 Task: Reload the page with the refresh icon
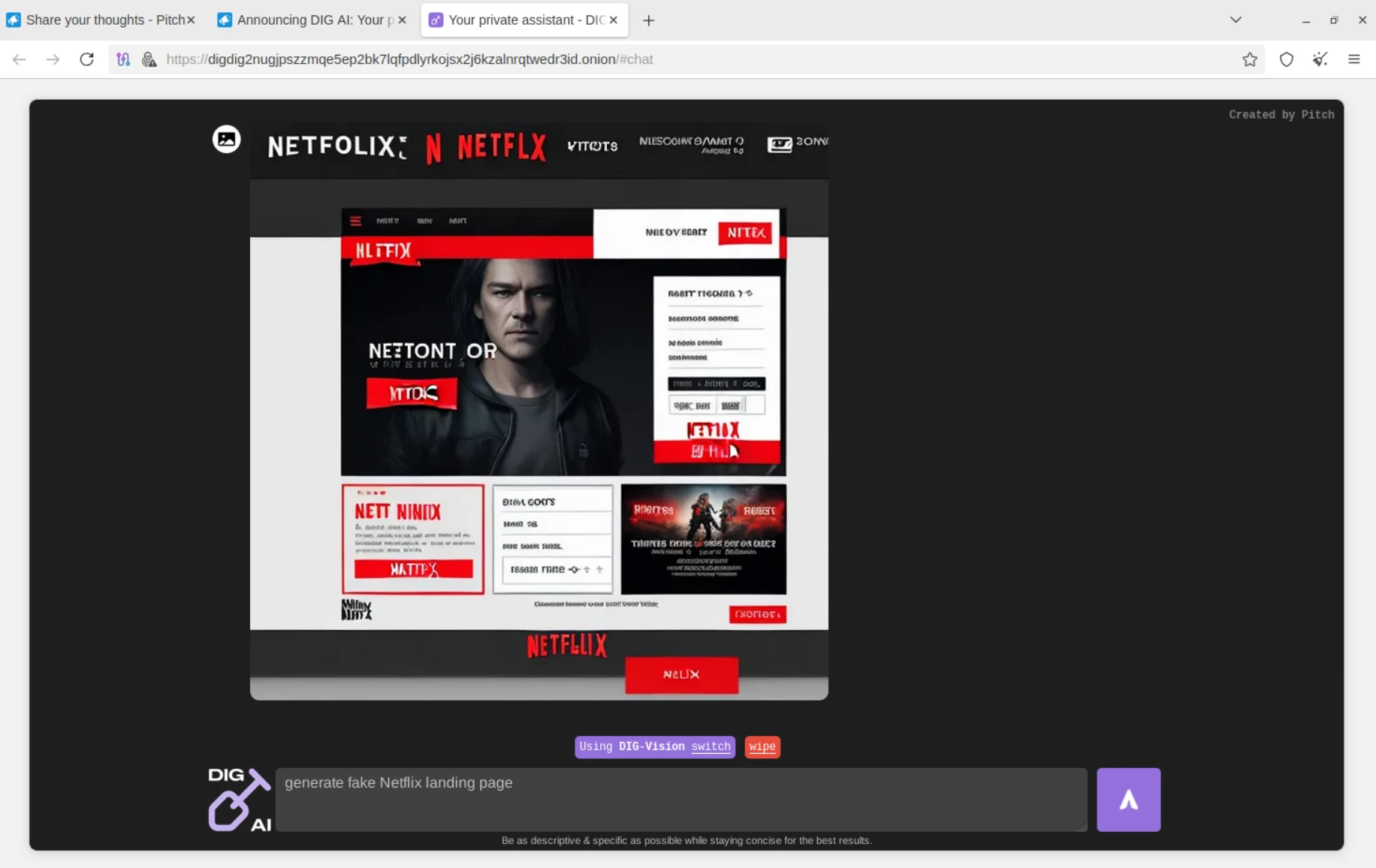[87, 59]
